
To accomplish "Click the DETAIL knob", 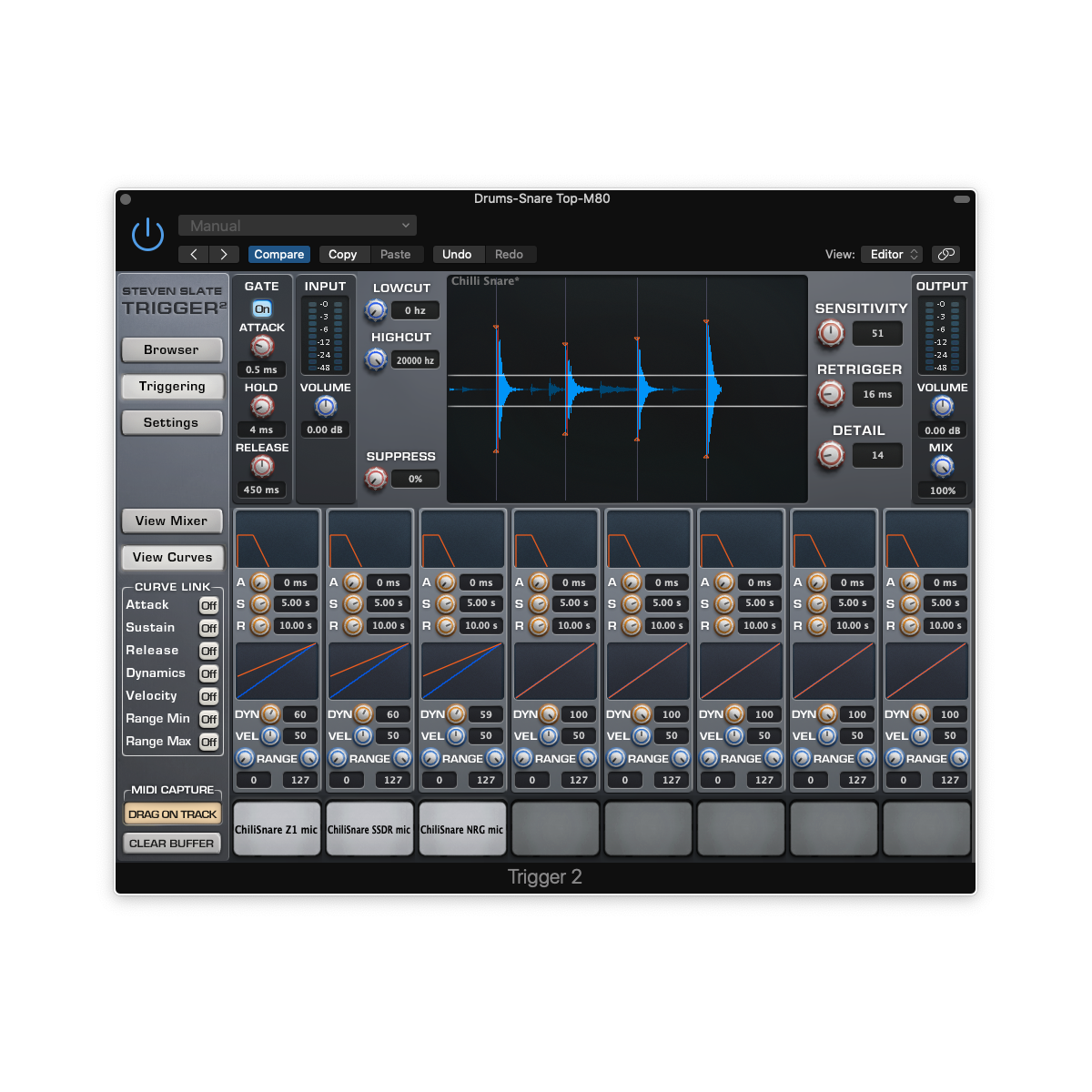I will coord(831,454).
